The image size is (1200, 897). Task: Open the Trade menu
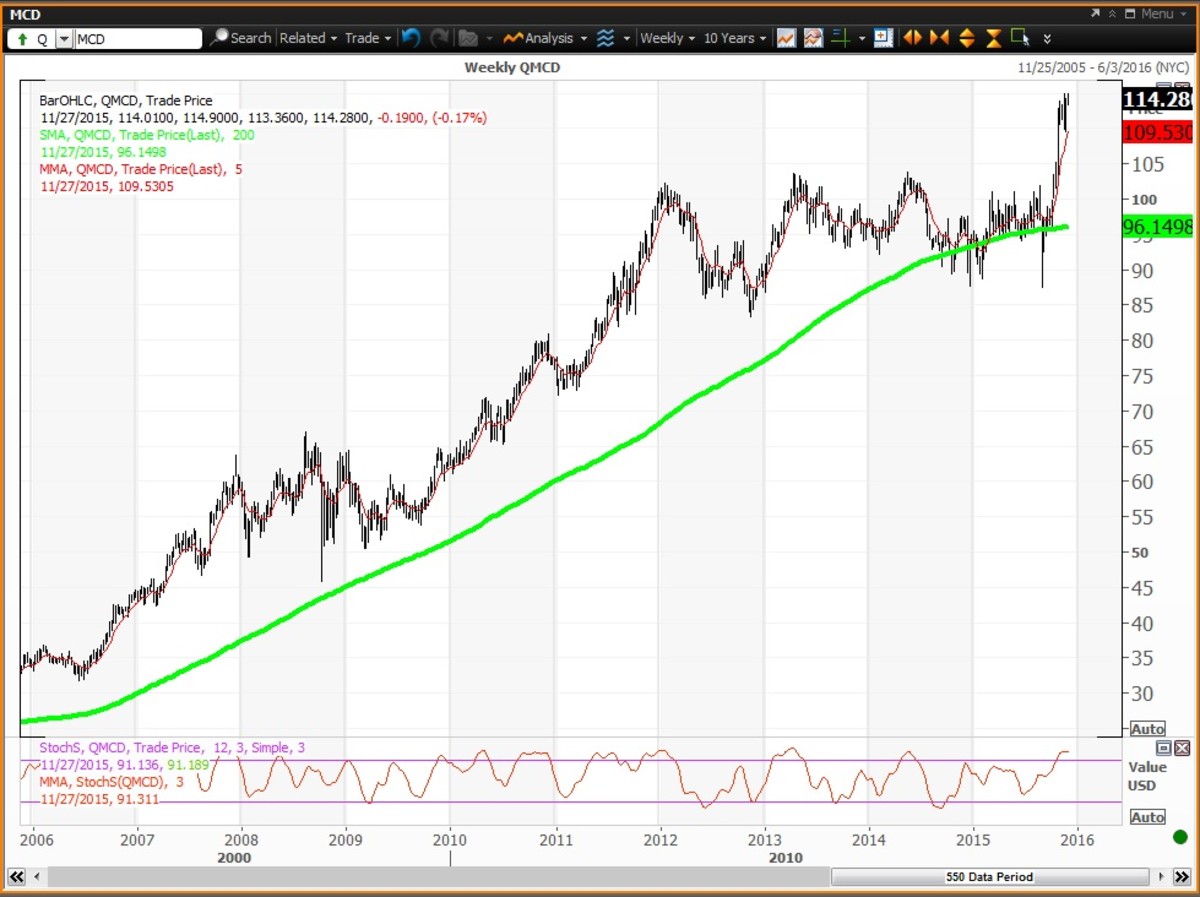point(368,38)
